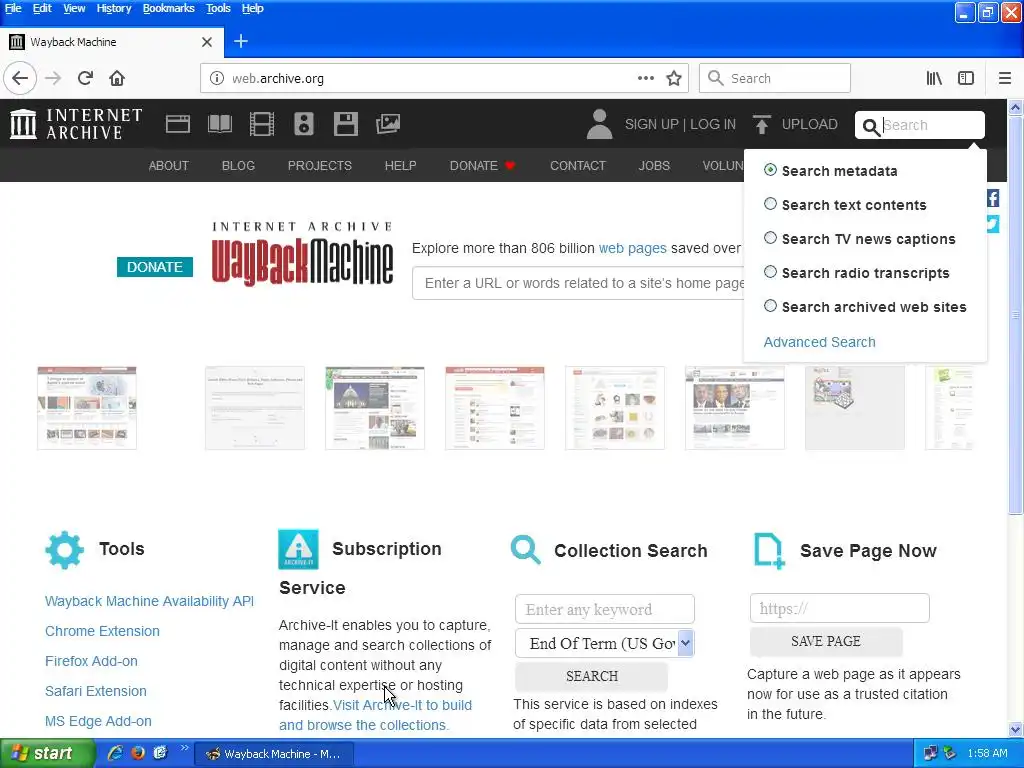Open Wayback Machine Availability API link
This screenshot has height=768, width=1024.
pyautogui.click(x=150, y=601)
